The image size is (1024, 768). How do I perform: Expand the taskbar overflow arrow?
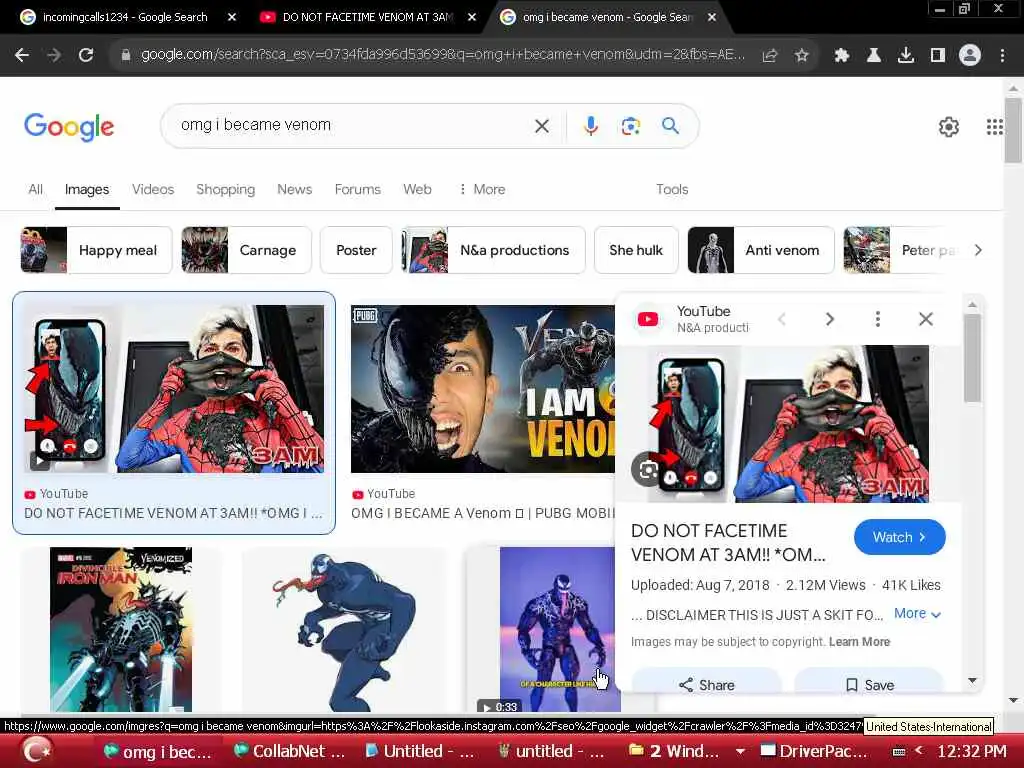[x=740, y=752]
